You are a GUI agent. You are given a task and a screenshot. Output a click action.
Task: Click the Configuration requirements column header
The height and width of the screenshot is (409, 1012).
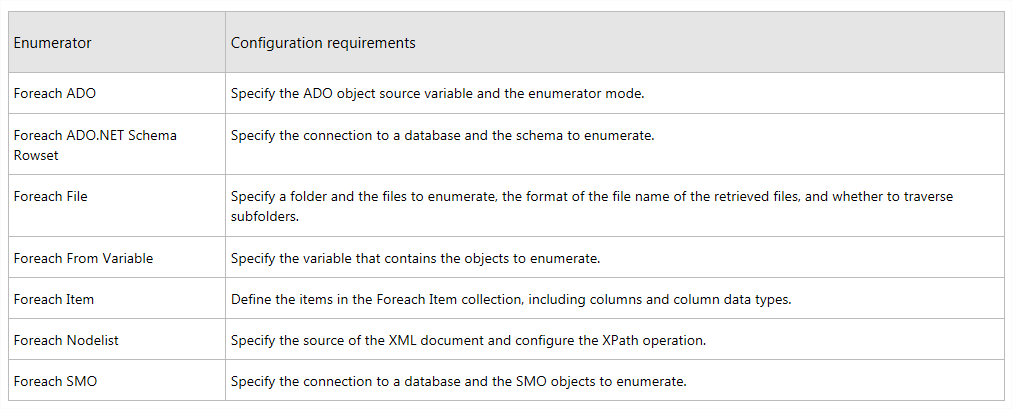coord(323,43)
